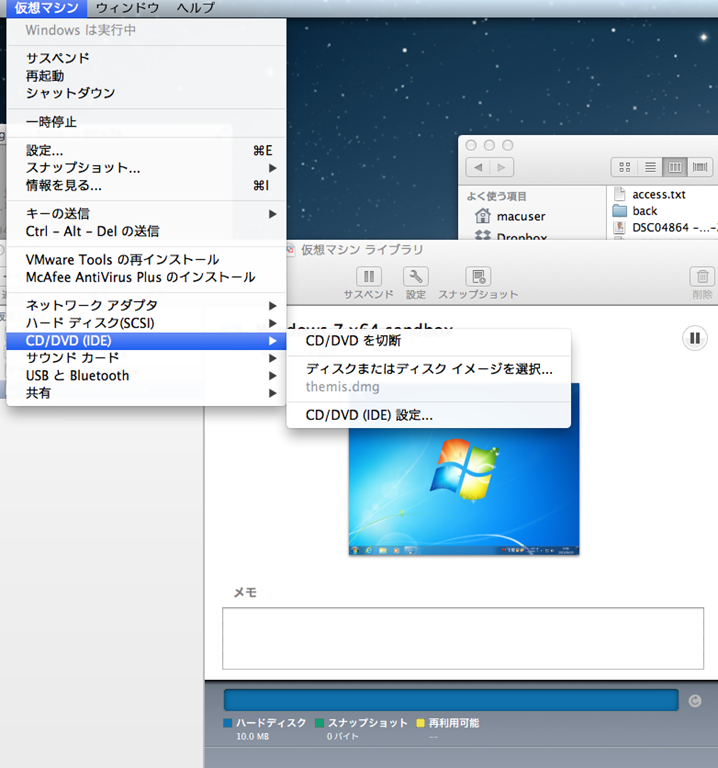718x768 pixels.
Task: Open the ウィンドウ menu
Action: click(127, 8)
